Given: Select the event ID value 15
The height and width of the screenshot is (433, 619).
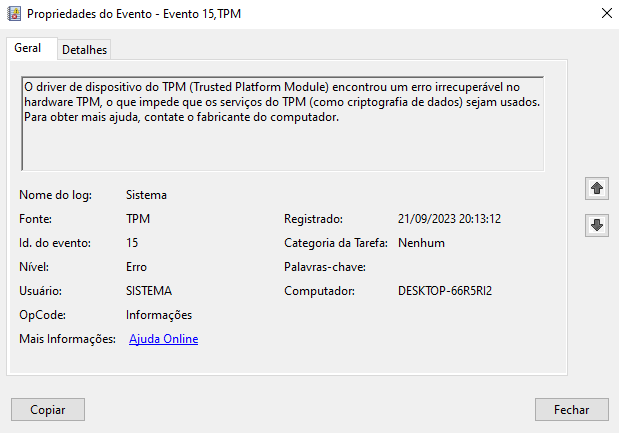Looking at the screenshot, I should (132, 243).
